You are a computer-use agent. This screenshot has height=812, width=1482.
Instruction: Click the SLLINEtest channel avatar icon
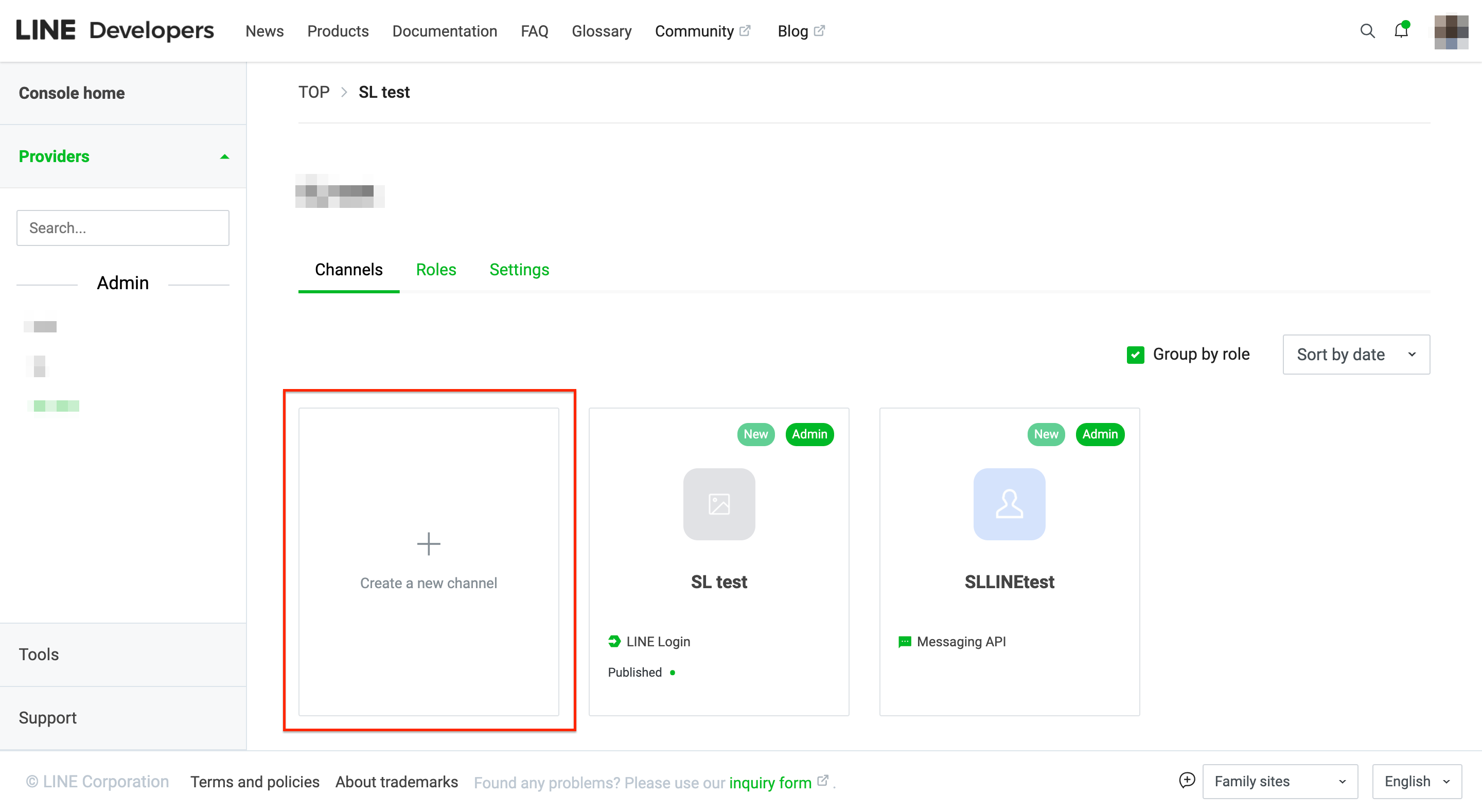point(1010,504)
